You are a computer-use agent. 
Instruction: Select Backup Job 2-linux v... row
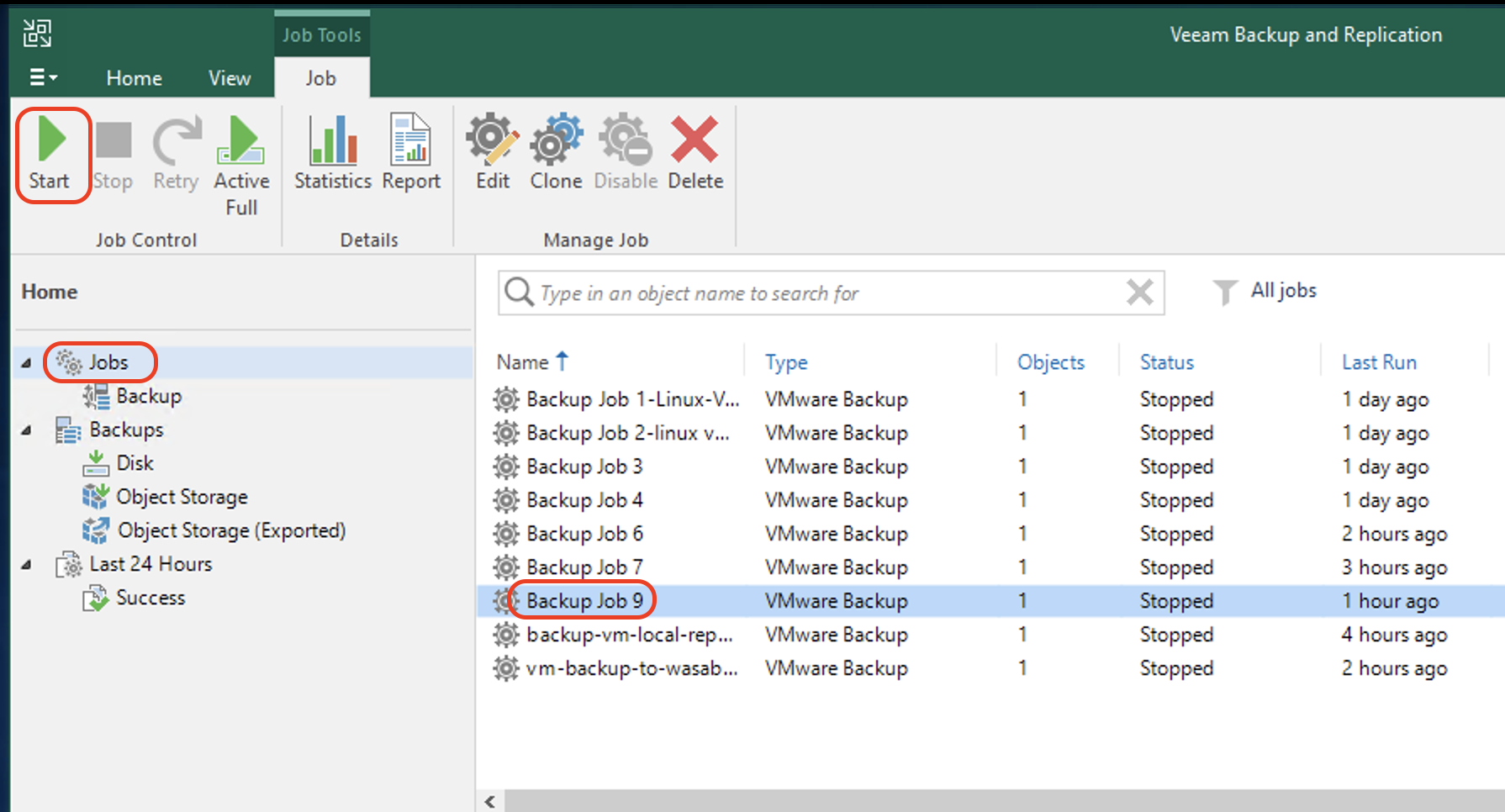coord(990,433)
